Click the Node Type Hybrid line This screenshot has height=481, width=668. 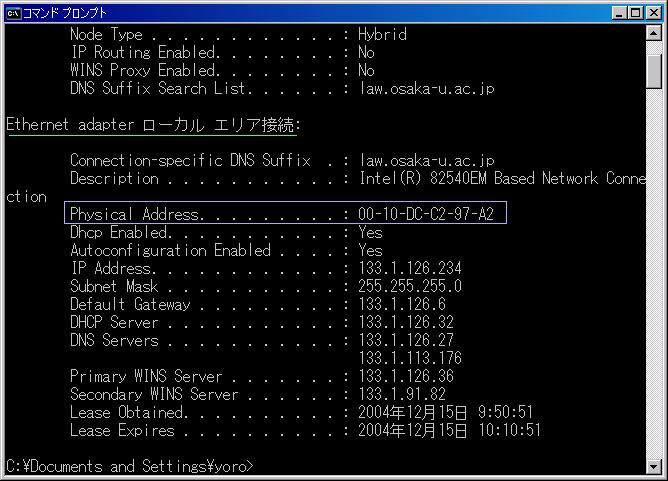click(238, 34)
